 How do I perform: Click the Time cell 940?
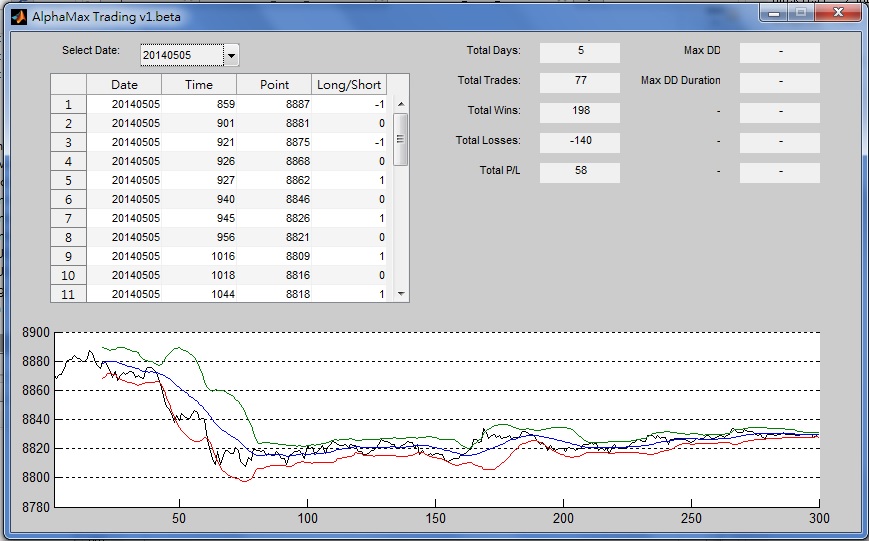point(199,199)
